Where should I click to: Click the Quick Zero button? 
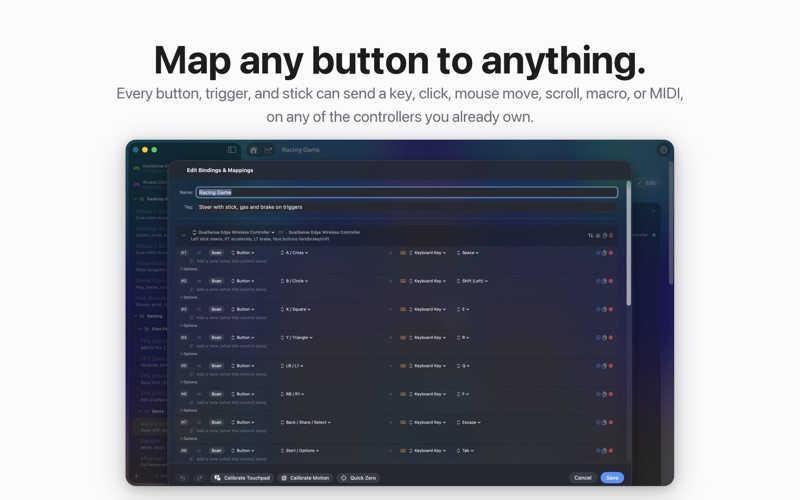tap(359, 478)
